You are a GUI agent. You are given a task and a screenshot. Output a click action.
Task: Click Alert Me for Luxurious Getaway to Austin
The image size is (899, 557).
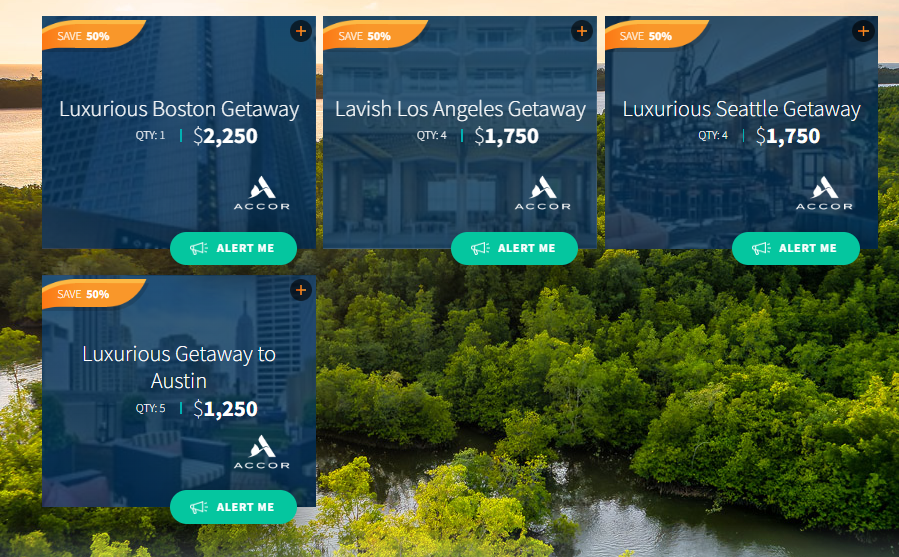click(x=233, y=507)
